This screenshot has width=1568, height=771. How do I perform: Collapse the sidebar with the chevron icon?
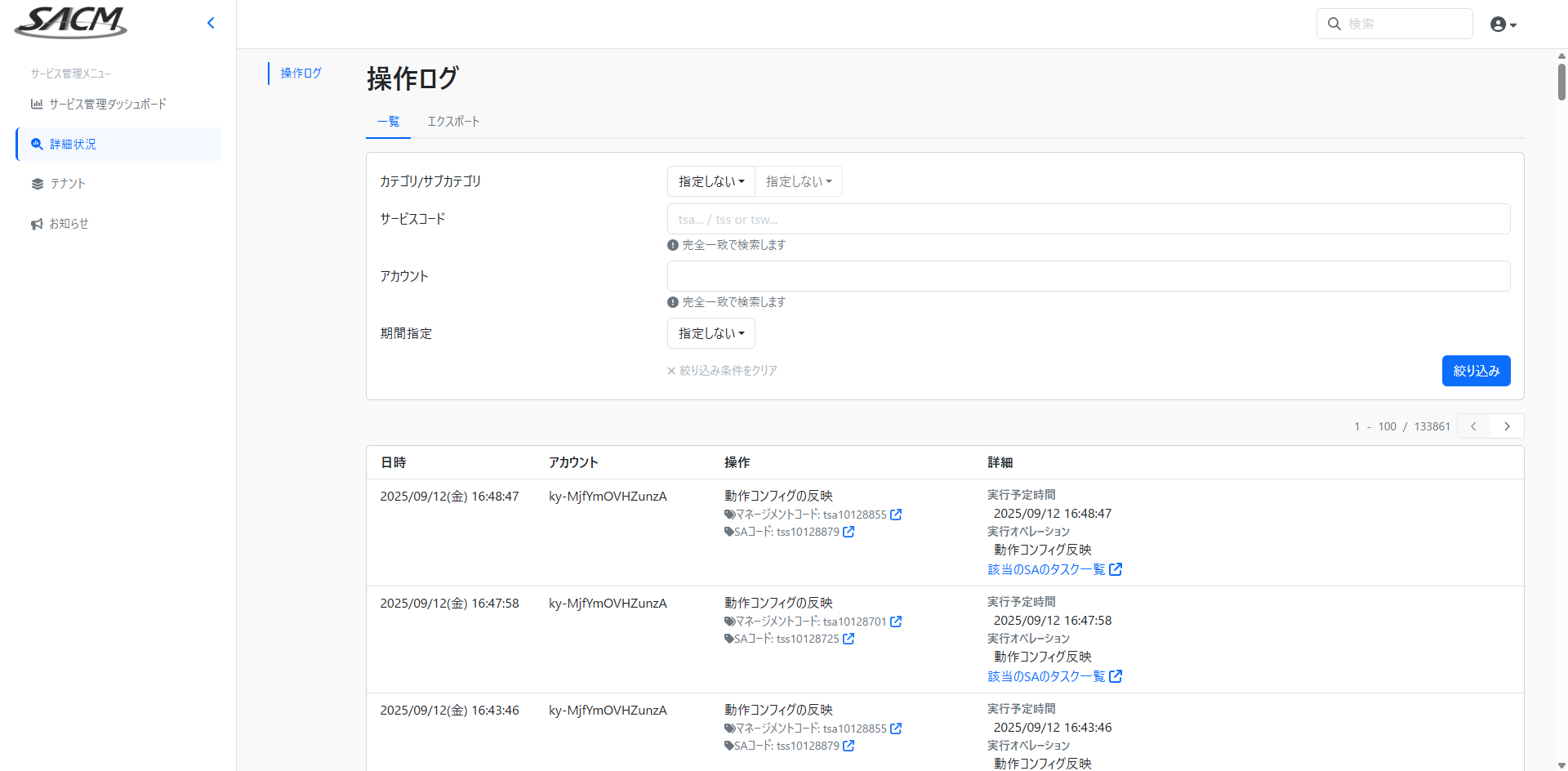click(x=211, y=23)
